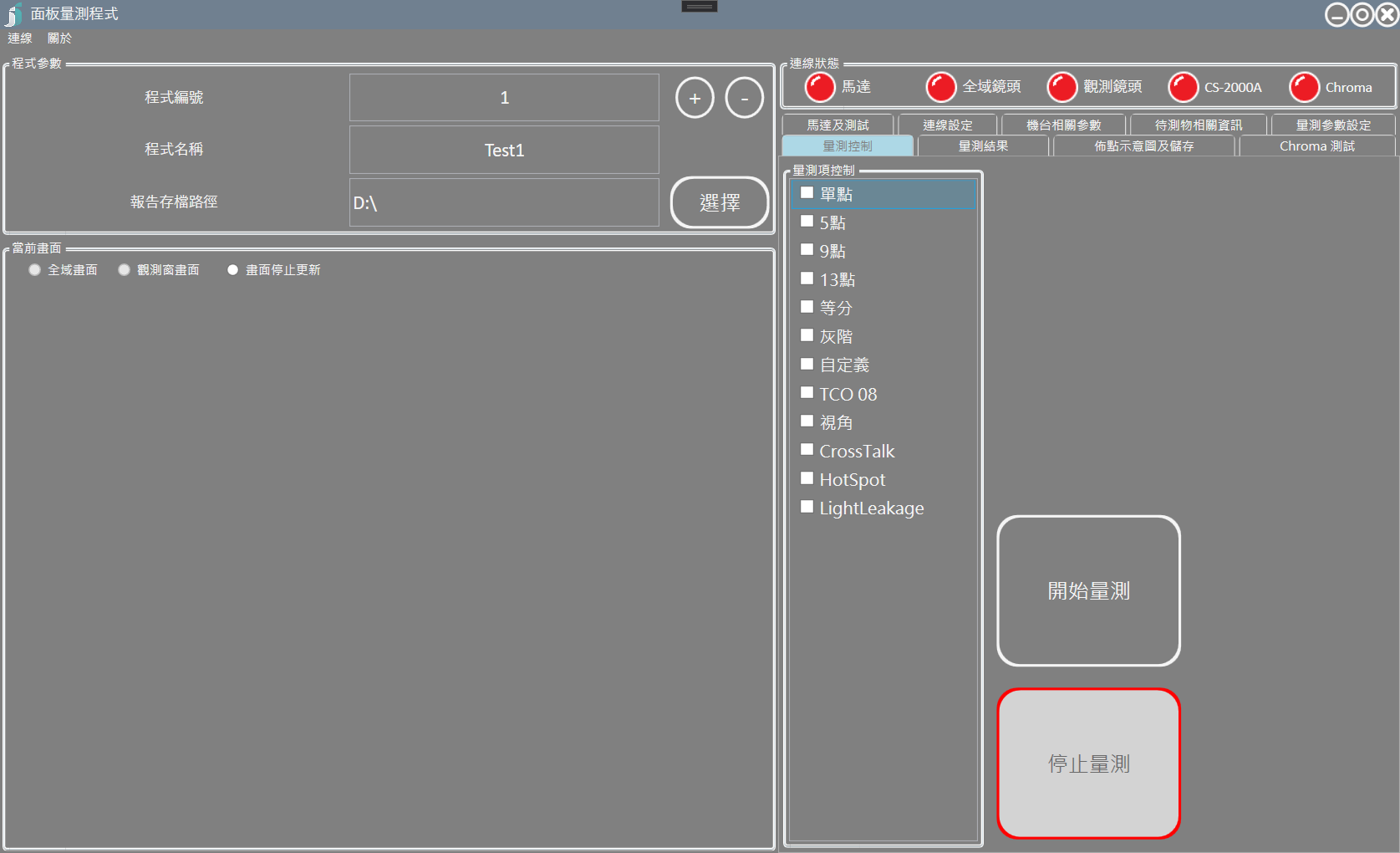Check the 5點 measurement item
This screenshot has height=853, width=1400.
807,222
